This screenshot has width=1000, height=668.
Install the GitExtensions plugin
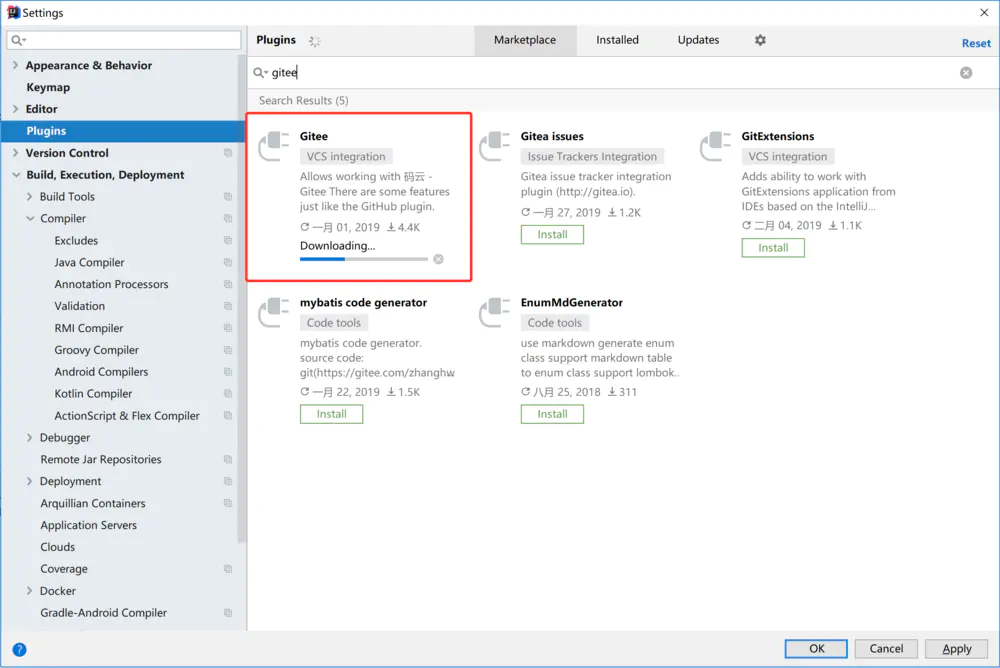tap(773, 248)
